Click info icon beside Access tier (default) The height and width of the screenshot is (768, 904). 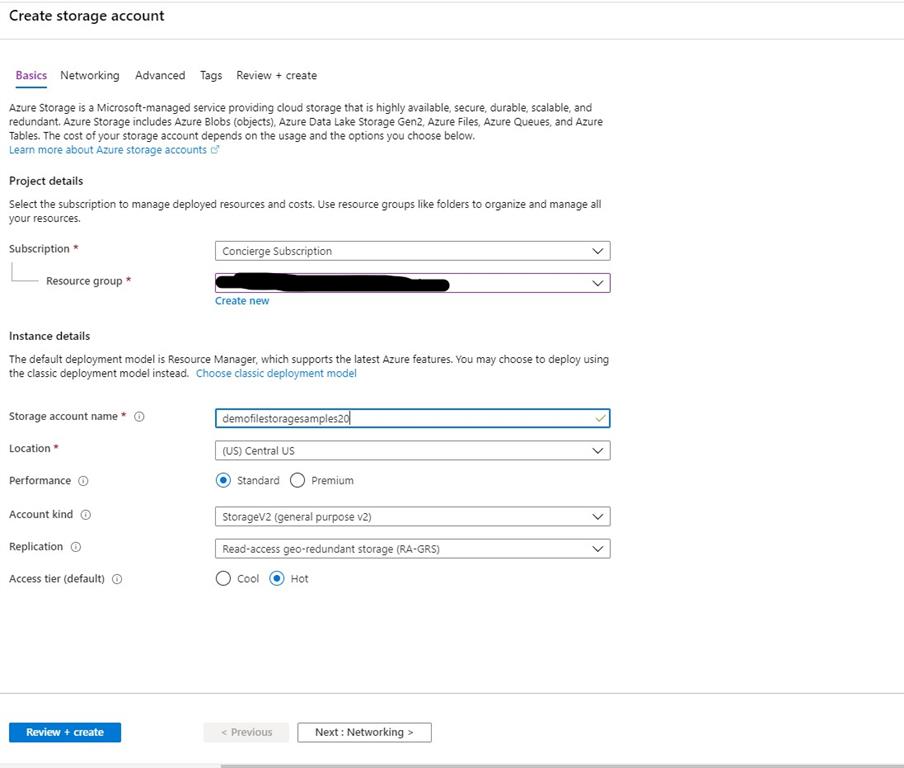117,579
